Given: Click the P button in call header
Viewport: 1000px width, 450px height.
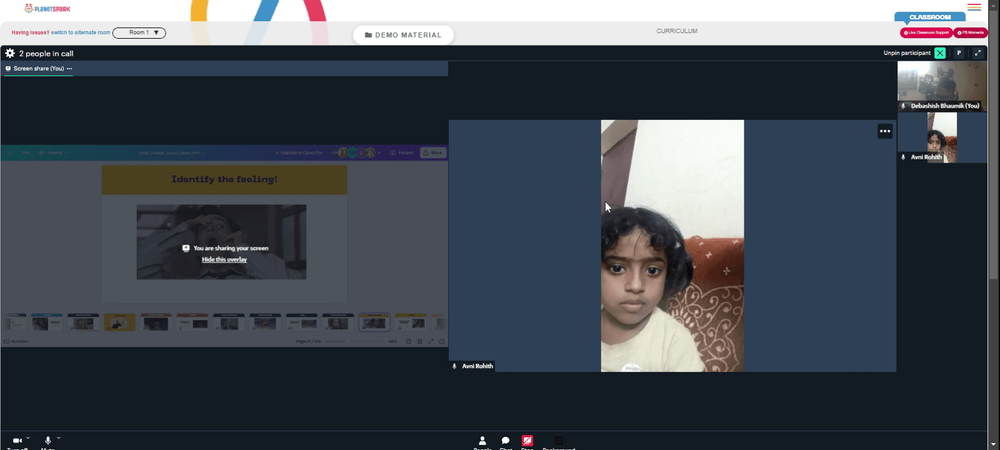Looking at the screenshot, I should coord(959,53).
